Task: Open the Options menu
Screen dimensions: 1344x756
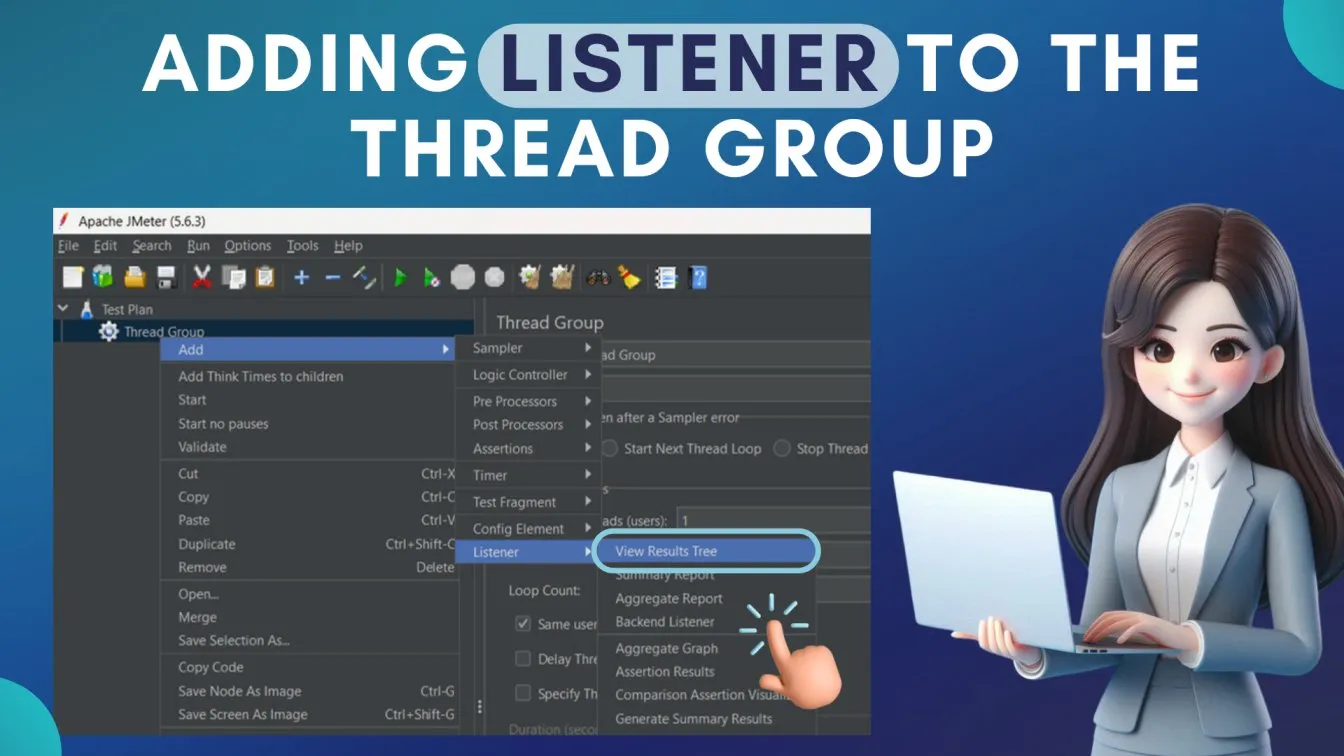Action: [x=248, y=246]
